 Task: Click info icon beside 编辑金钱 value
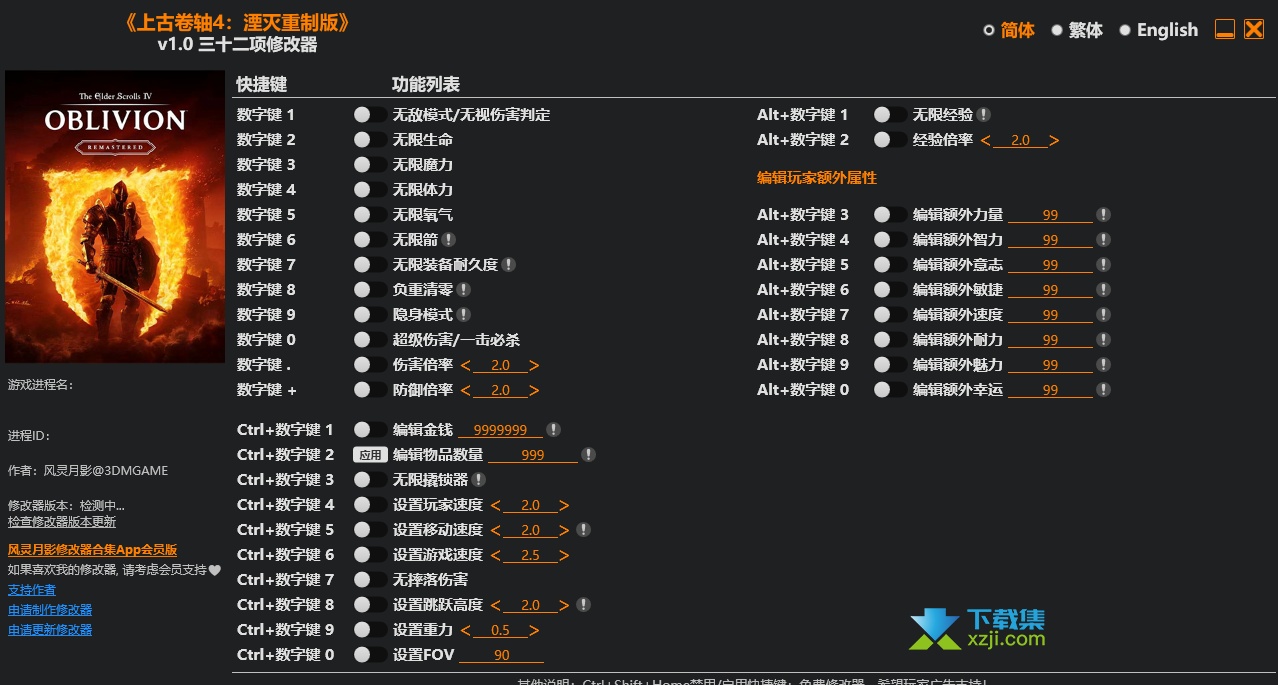point(554,430)
